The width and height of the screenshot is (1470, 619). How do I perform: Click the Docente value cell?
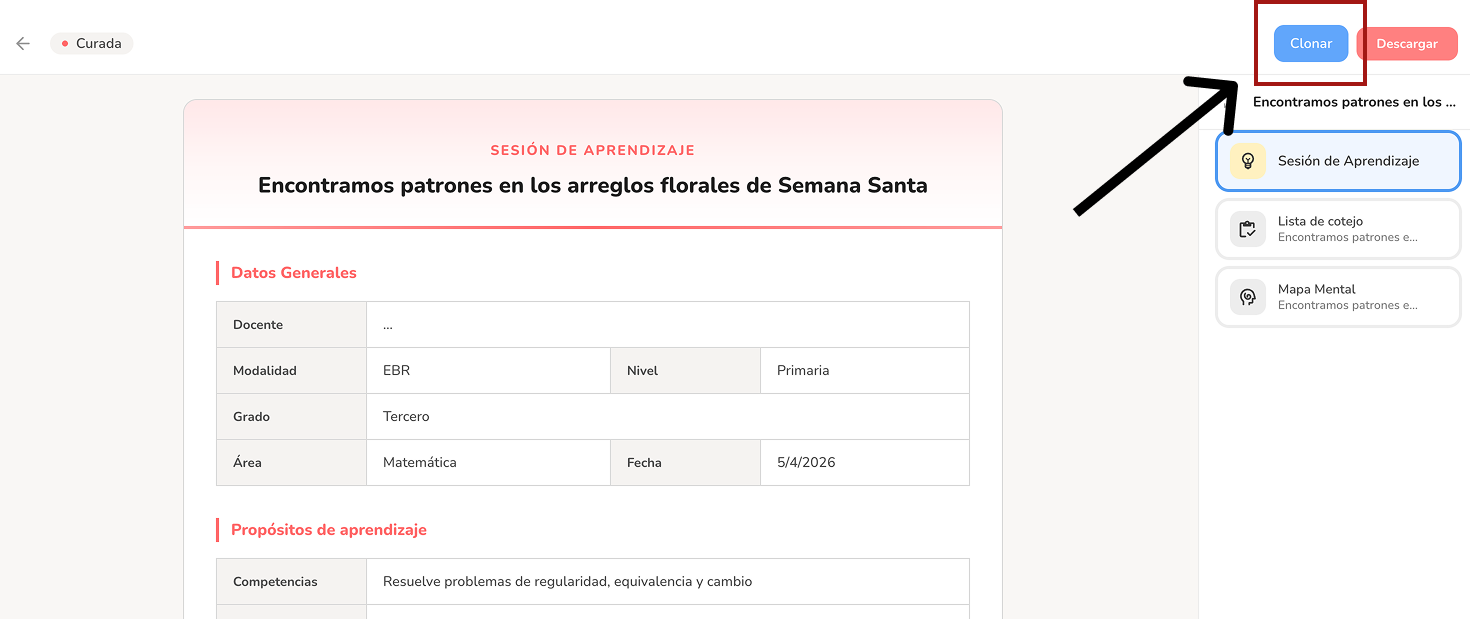coord(667,325)
